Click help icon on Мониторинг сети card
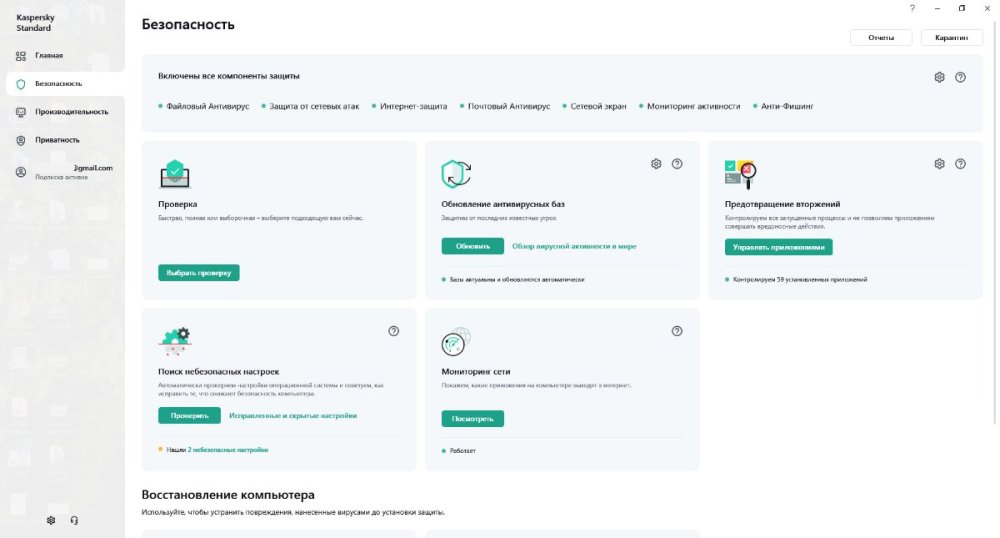The height and width of the screenshot is (538, 1000). [x=677, y=331]
